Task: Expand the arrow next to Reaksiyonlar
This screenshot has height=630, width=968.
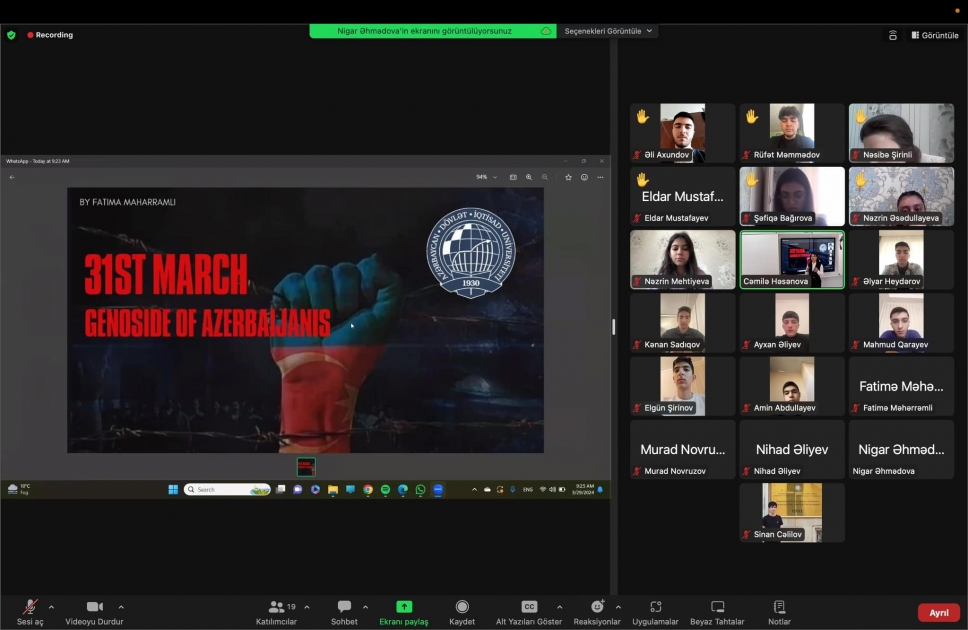Action: tap(618, 607)
